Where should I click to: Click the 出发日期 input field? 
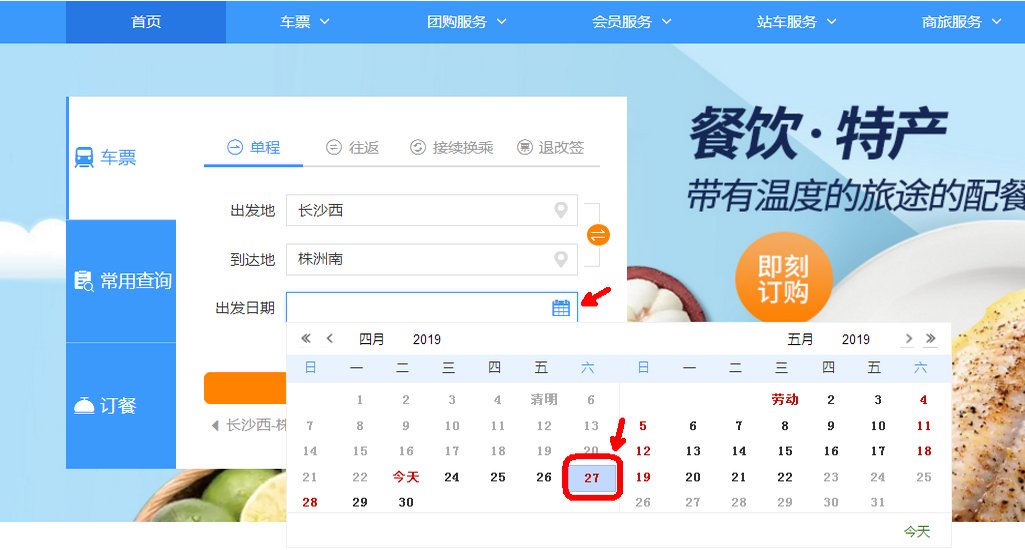pyautogui.click(x=431, y=307)
